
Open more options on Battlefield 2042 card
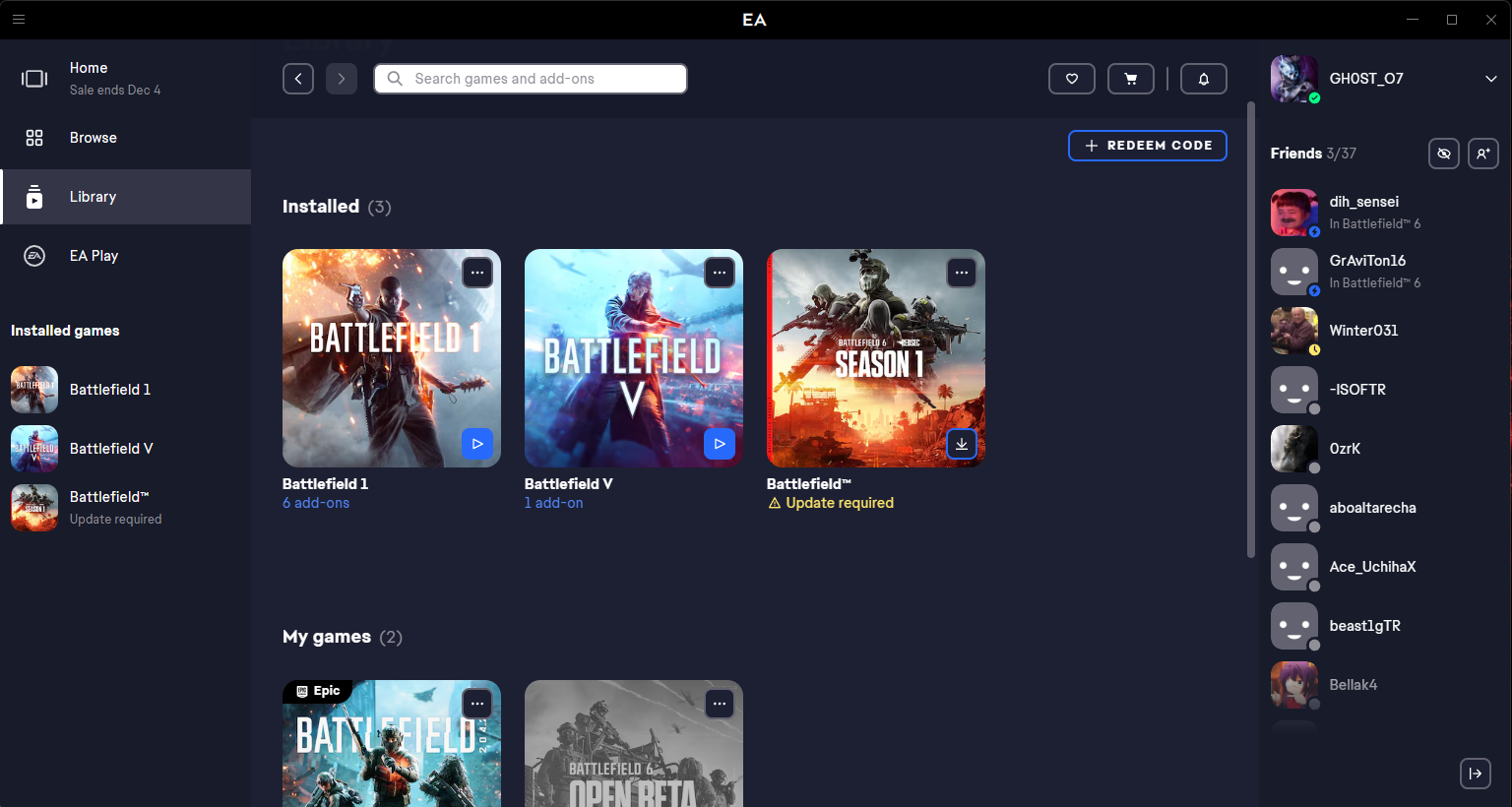coord(477,704)
